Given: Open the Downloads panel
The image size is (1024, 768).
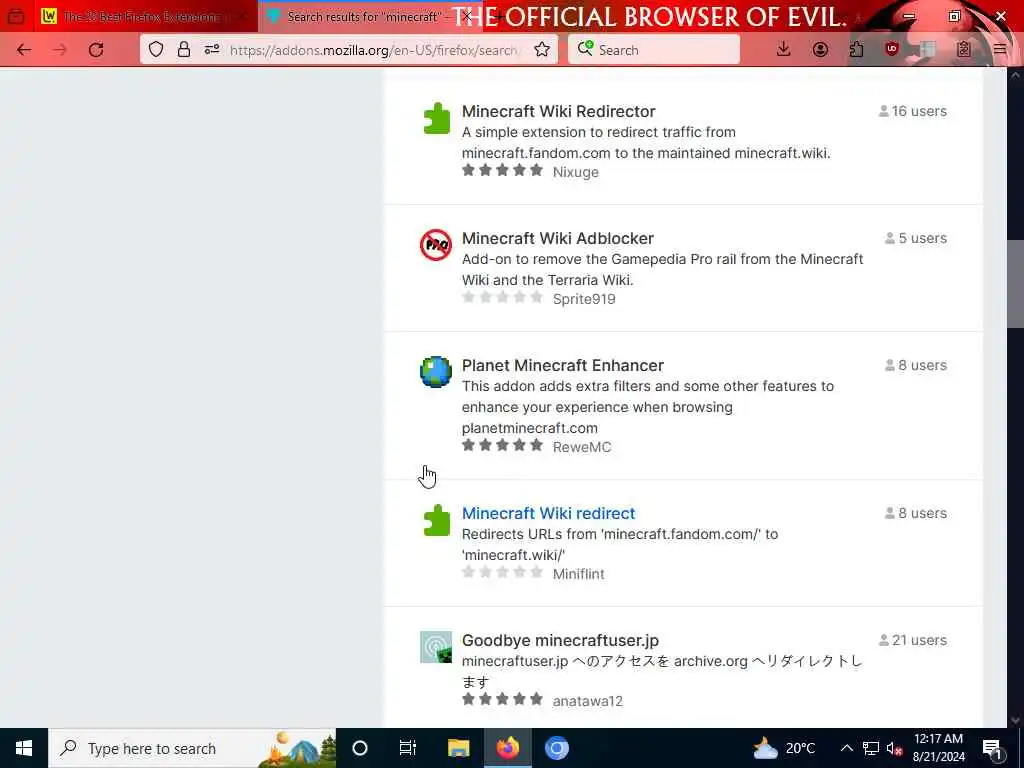Looking at the screenshot, I should (x=784, y=50).
